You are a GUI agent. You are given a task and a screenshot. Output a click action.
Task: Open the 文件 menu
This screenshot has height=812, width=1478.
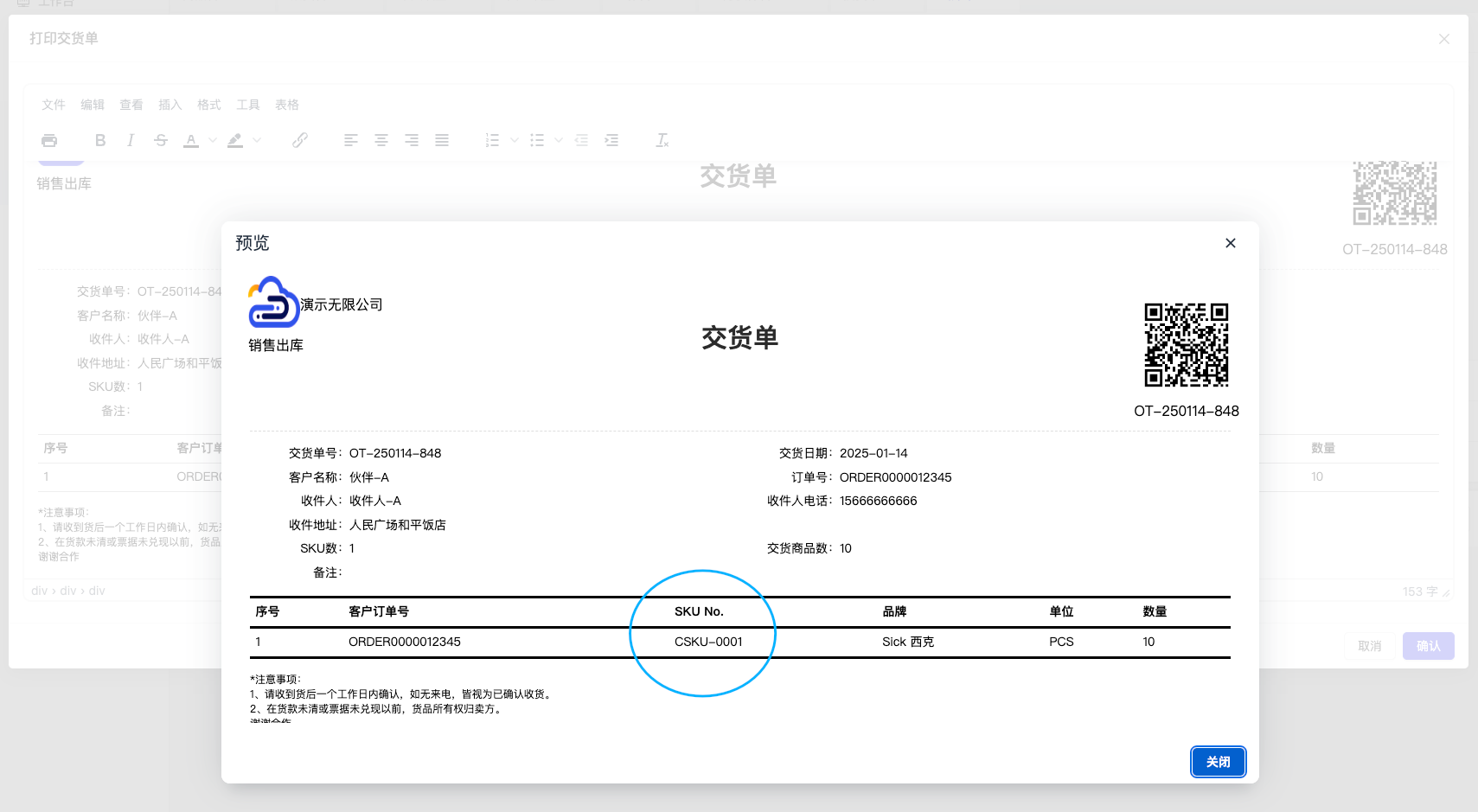pos(53,105)
